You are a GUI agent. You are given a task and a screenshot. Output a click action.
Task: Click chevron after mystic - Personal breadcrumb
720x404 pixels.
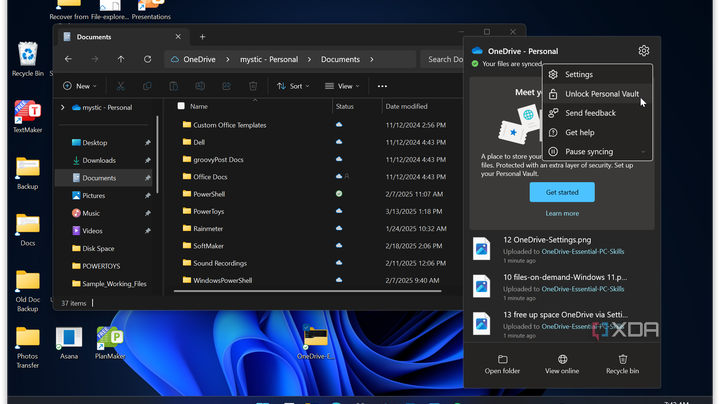click(x=309, y=59)
